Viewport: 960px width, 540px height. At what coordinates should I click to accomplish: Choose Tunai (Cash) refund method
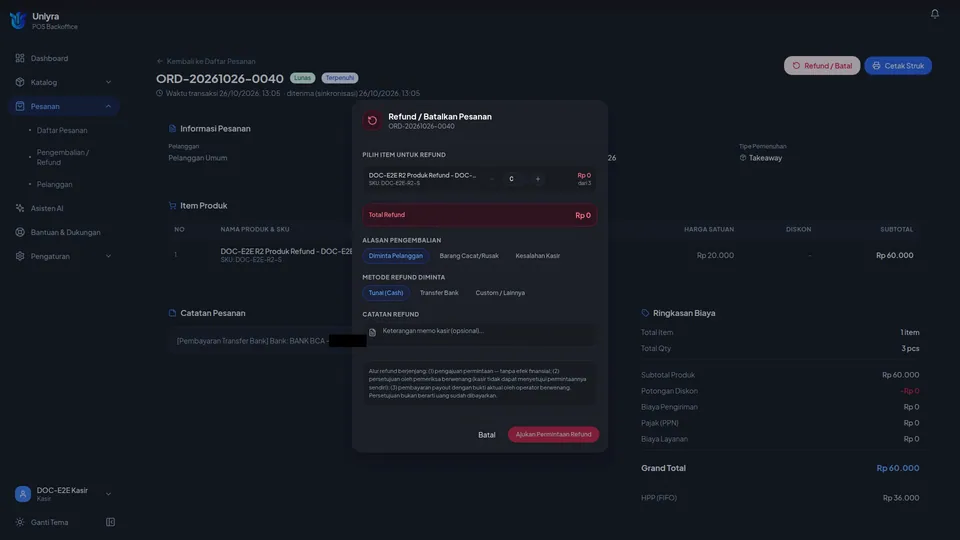tap(386, 293)
